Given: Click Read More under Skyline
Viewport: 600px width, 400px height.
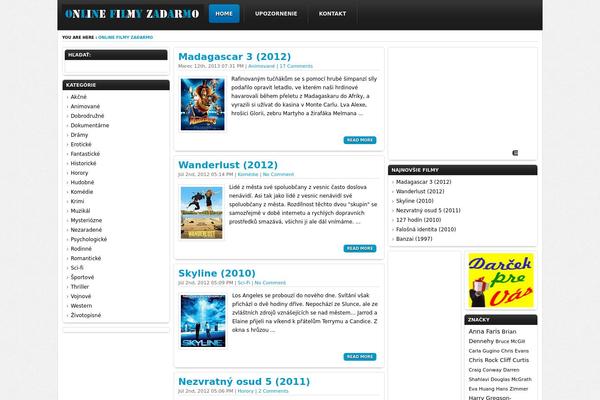Looking at the screenshot, I should pos(360,357).
